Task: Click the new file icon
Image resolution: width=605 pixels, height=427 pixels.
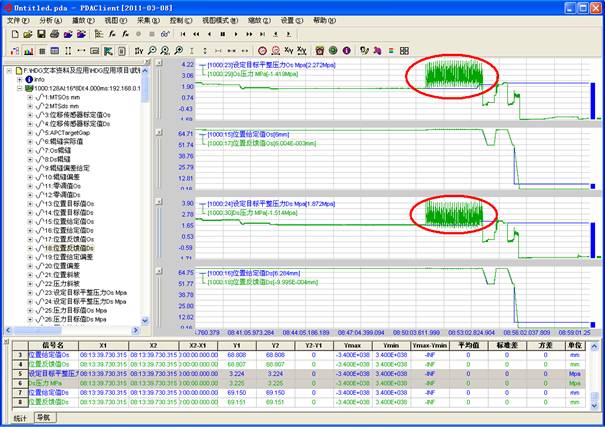Action: 14,34
